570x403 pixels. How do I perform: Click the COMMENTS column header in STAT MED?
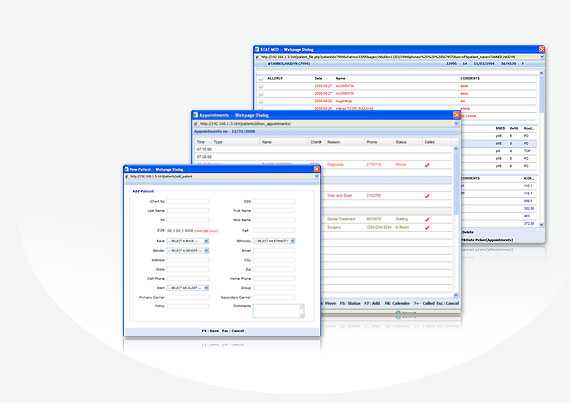470,78
